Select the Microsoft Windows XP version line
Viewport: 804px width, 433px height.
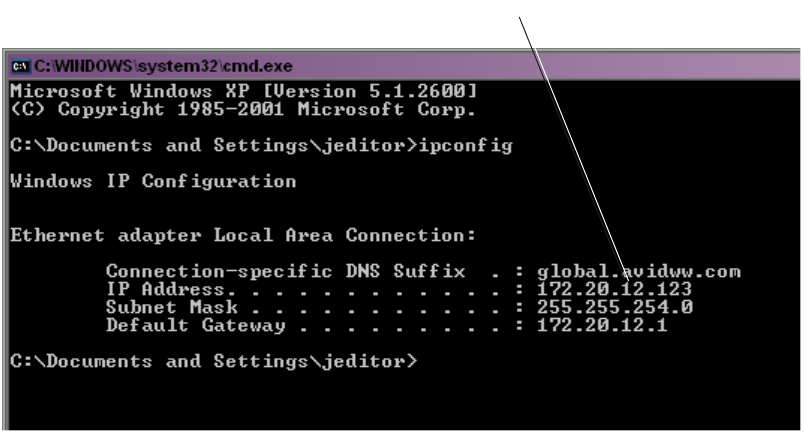(x=244, y=91)
